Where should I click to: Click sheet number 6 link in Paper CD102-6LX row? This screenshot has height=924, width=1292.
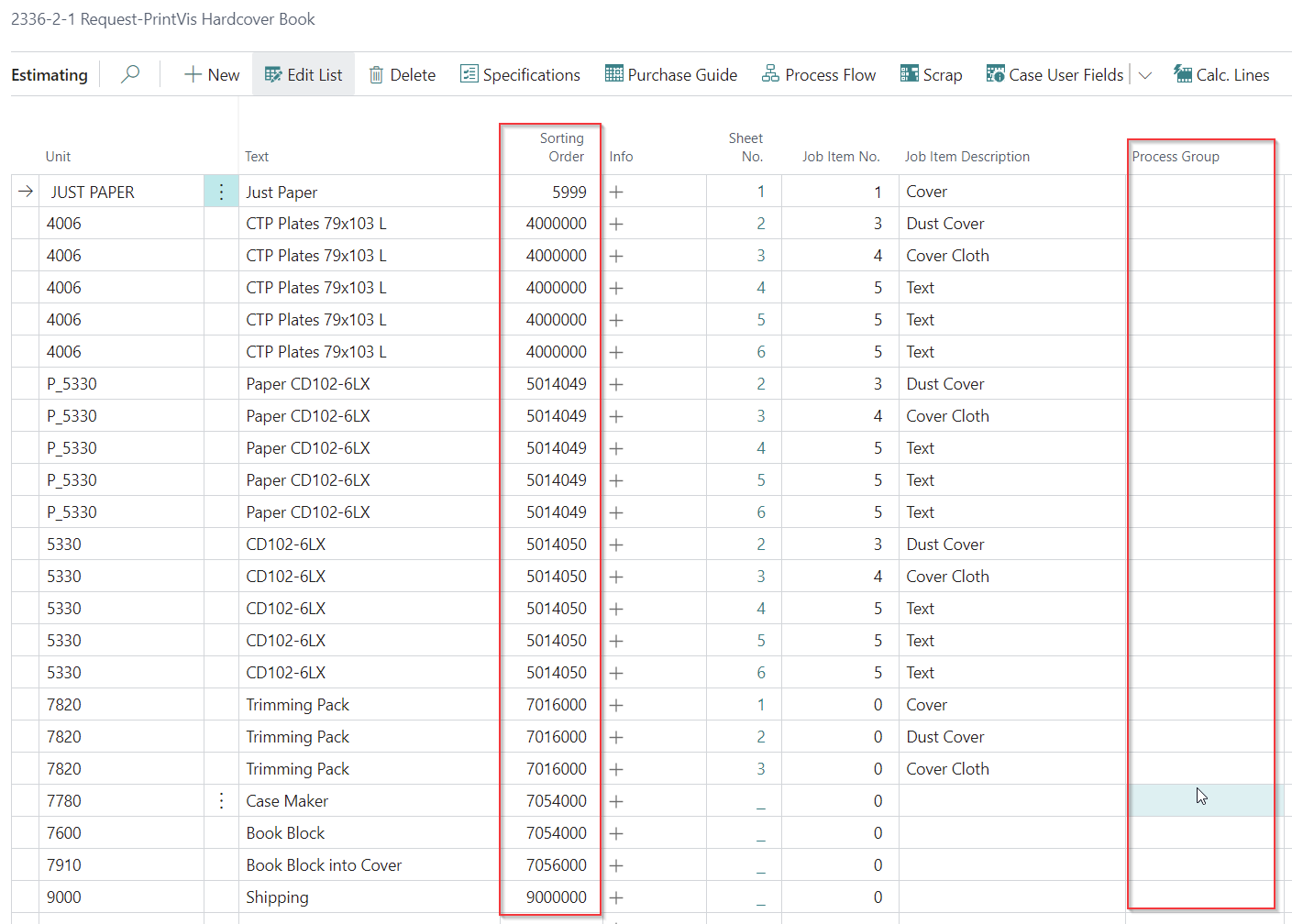[761, 512]
